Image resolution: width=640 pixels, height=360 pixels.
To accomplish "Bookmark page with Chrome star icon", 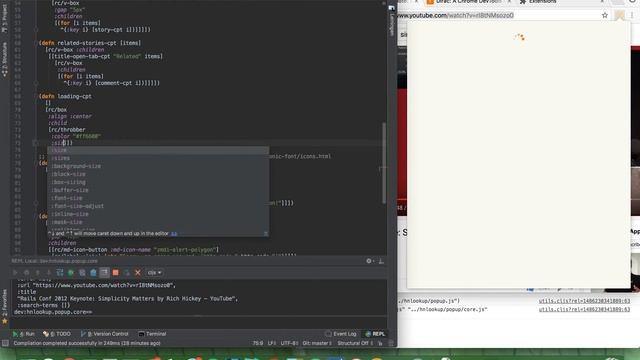I will 605,15.
